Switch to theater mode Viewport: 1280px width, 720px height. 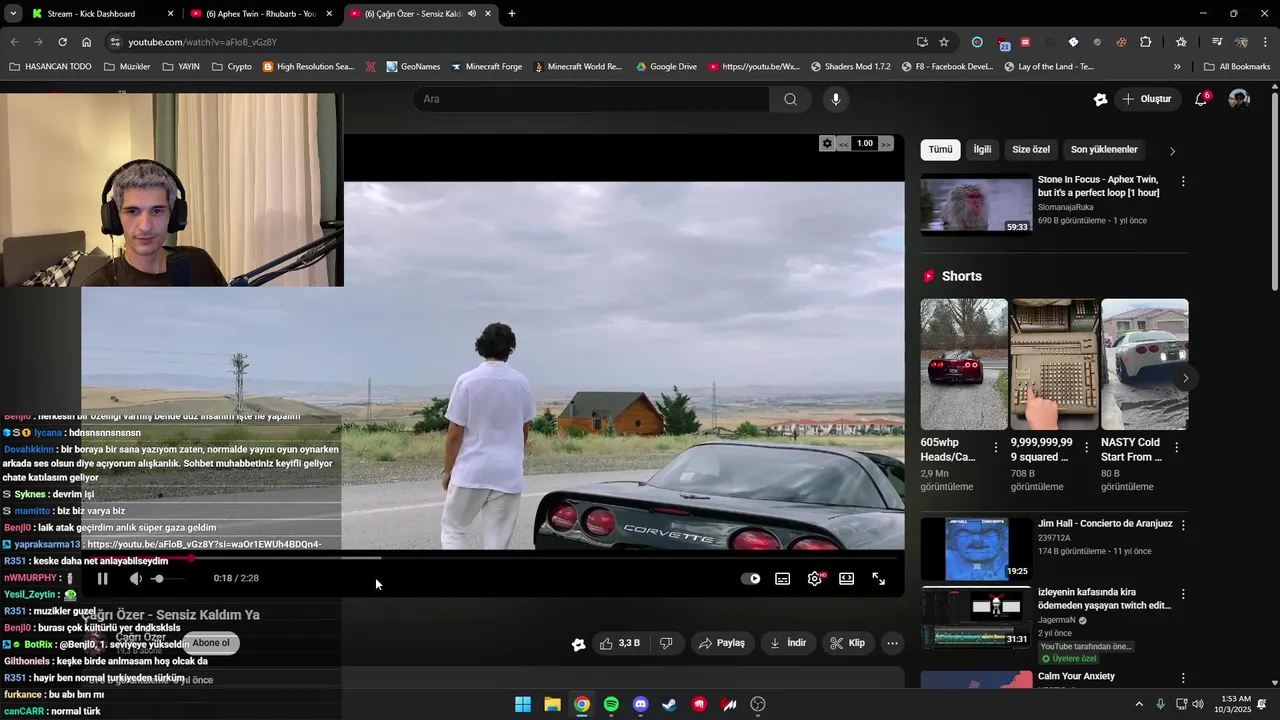[x=847, y=579]
